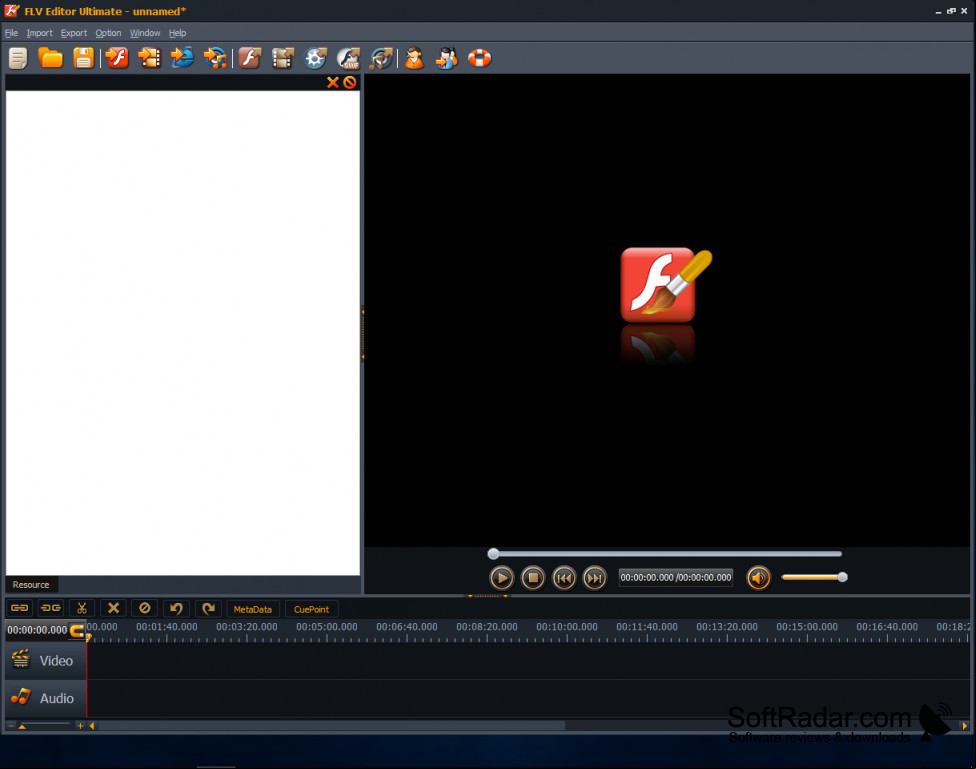
Task: Click the 00:01:40.000 label on timeline ruler
Action: tap(167, 627)
